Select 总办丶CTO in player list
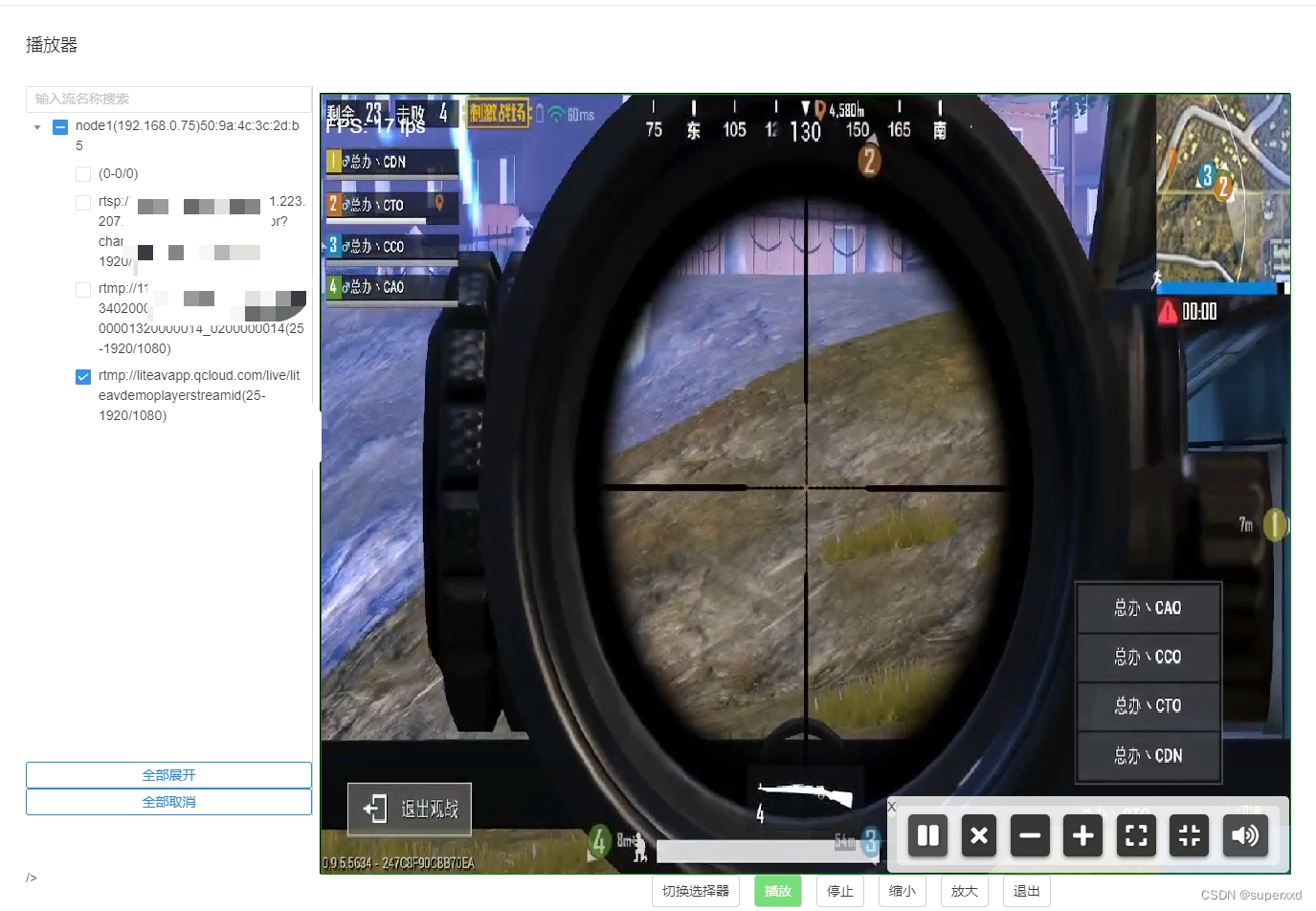This screenshot has height=911, width=1316. [1148, 706]
